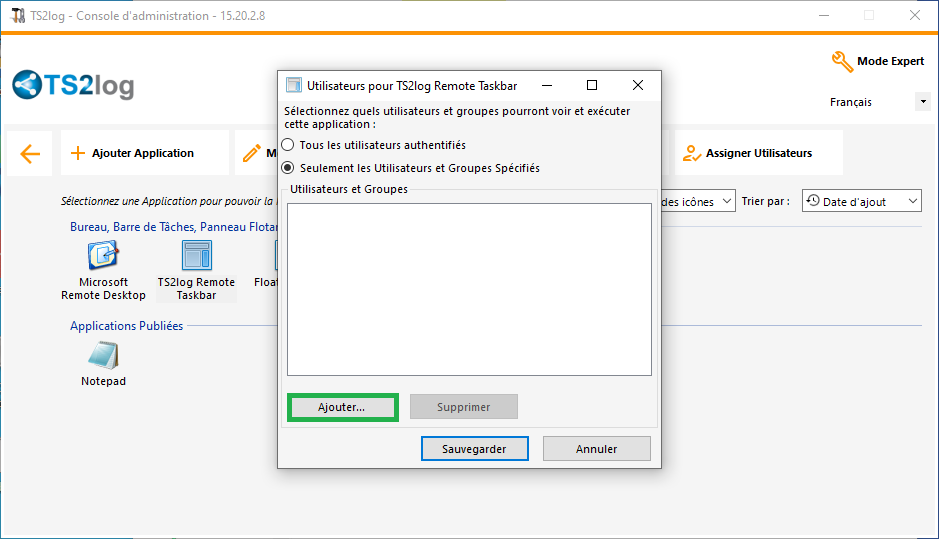939x539 pixels.
Task: Click the Ajouter... button in dialog
Action: click(x=343, y=407)
